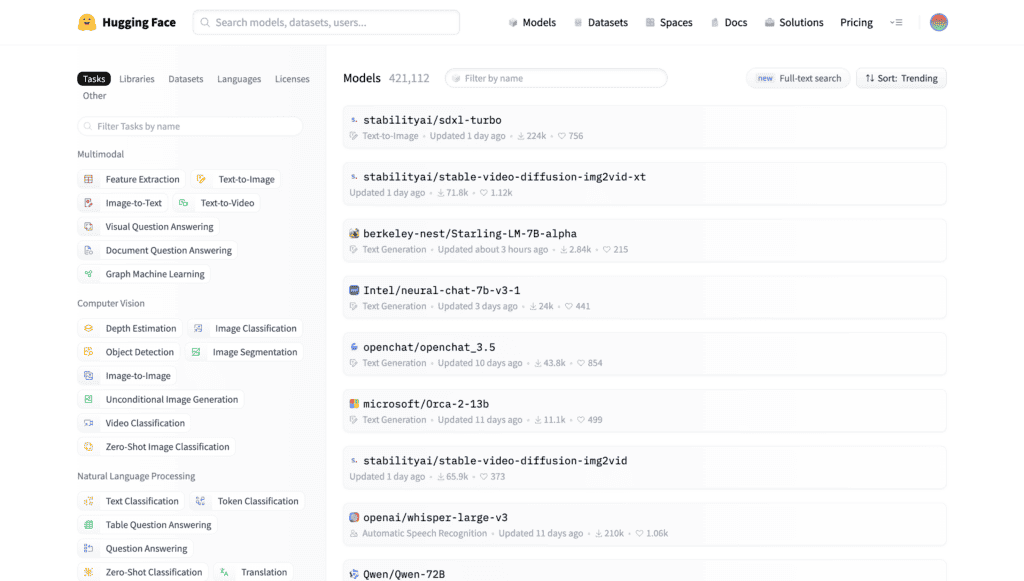This screenshot has height=581, width=1024.
Task: Open openai/whisper-large-v3 model
Action: [645, 524]
